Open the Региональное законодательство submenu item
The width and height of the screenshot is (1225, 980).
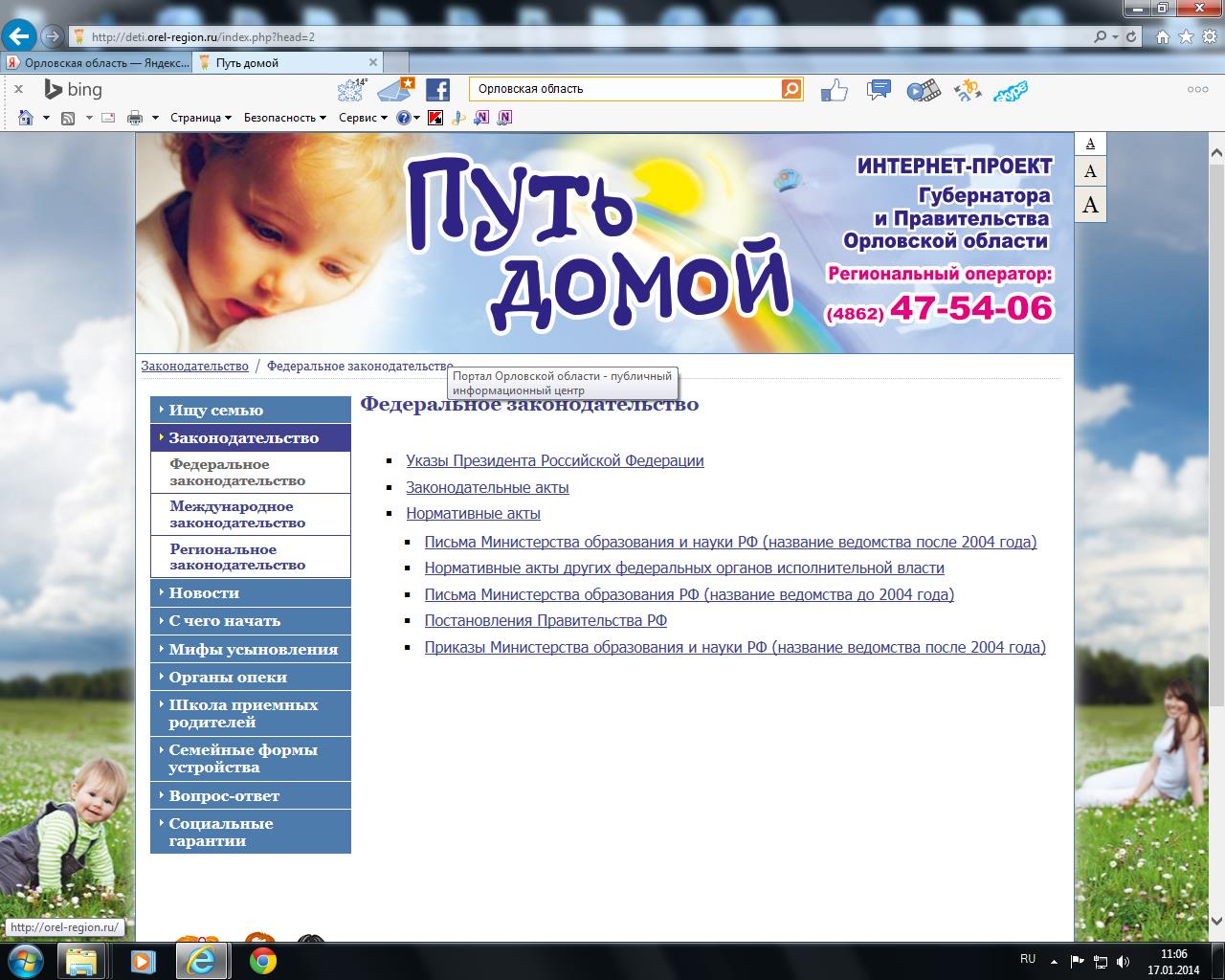coord(251,557)
